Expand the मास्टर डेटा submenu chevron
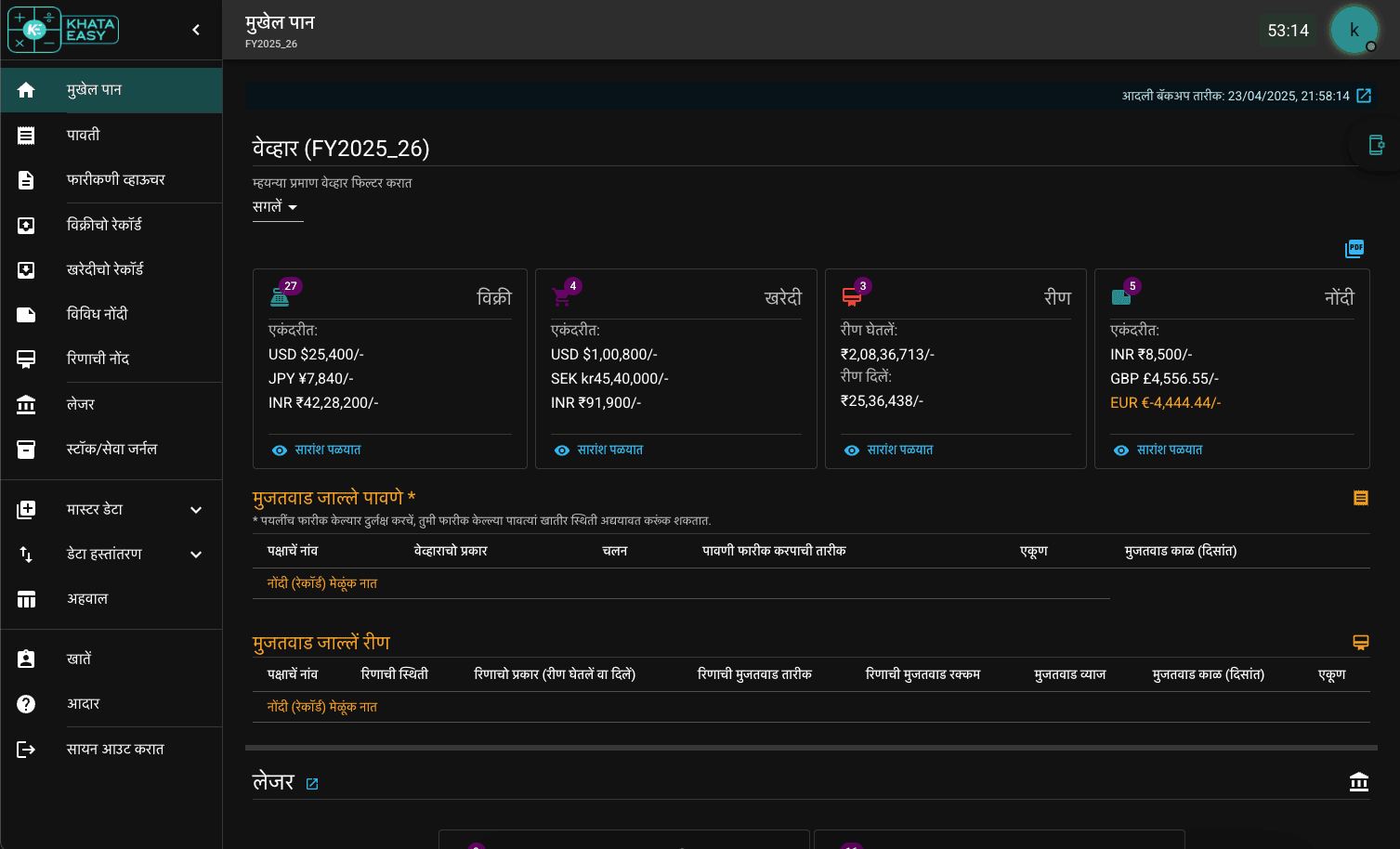The height and width of the screenshot is (849, 1400). pyautogui.click(x=196, y=510)
